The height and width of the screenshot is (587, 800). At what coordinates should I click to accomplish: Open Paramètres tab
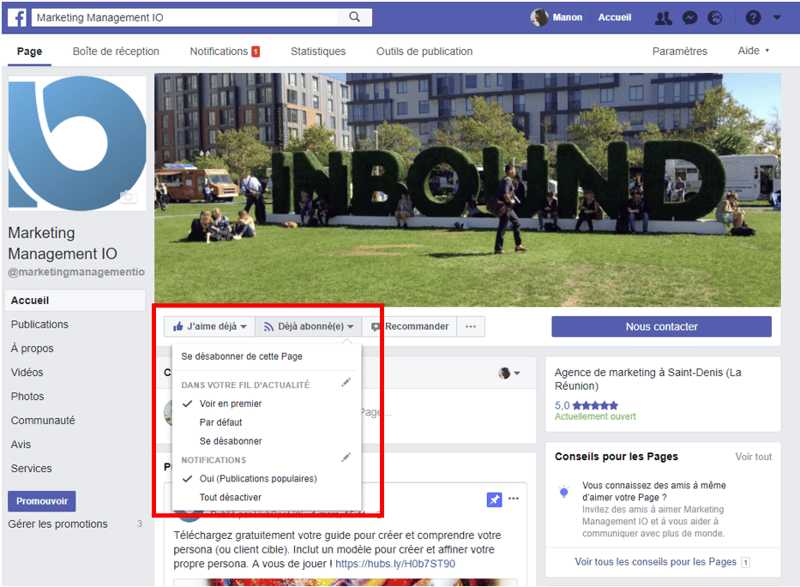tap(680, 52)
